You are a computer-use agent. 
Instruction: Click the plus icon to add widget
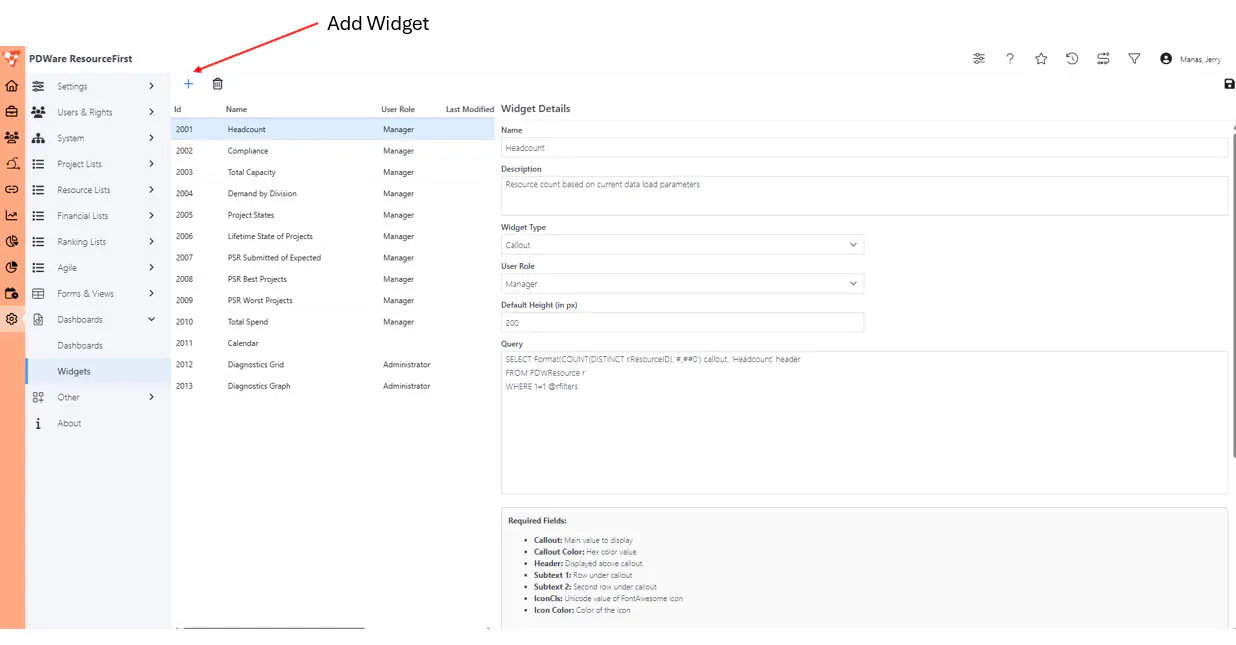[188, 84]
